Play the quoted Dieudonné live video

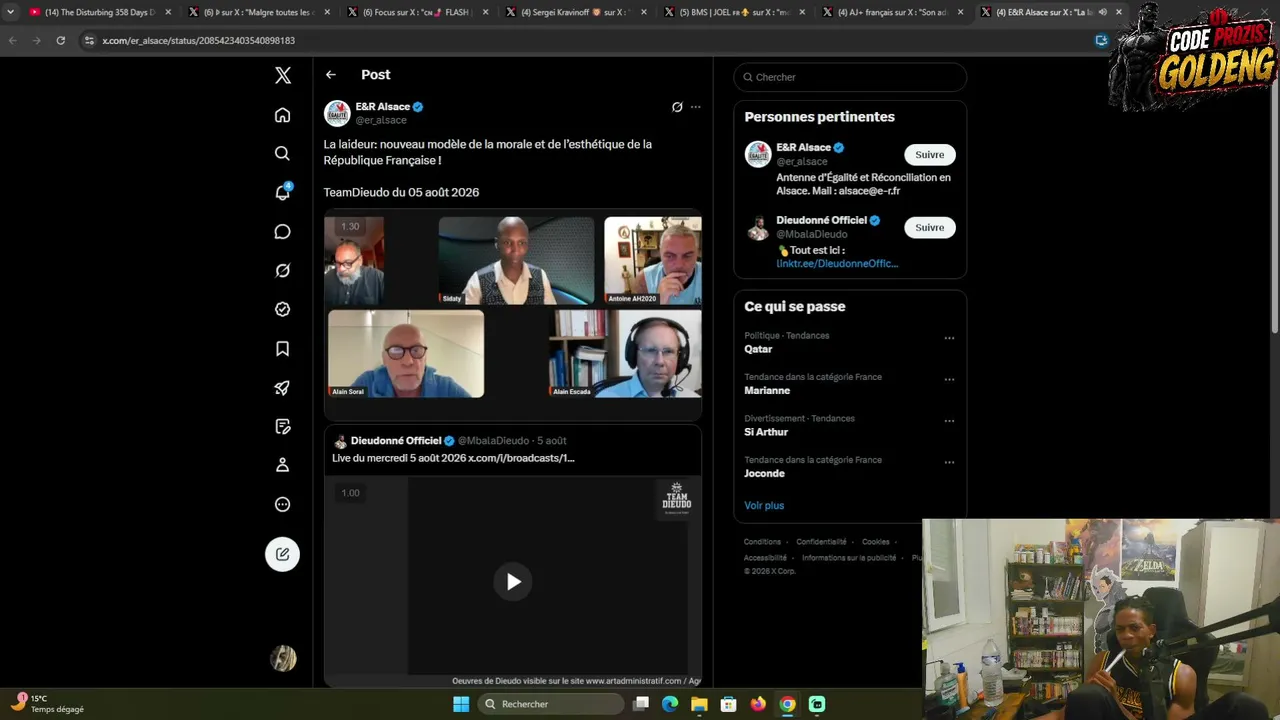(x=513, y=582)
